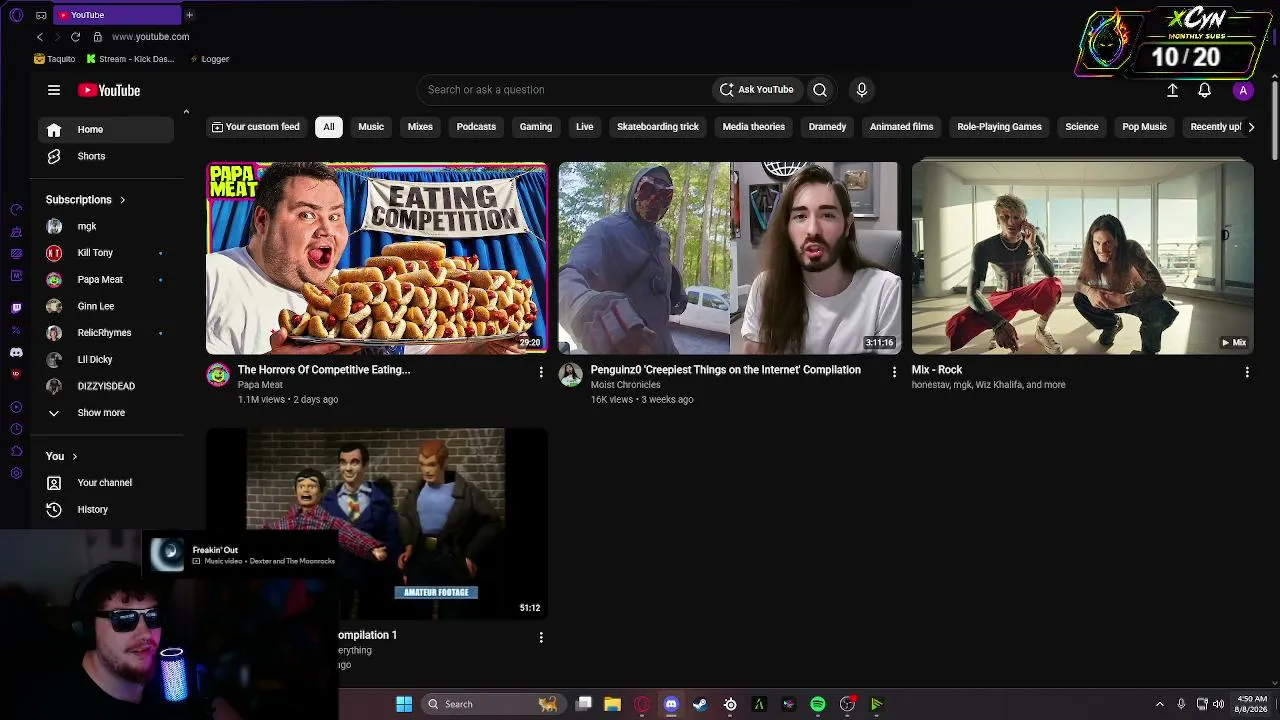Screen dimensions: 1280x720
Task: Open the Stream - Kick Dashboard bookmark
Action: (130, 59)
